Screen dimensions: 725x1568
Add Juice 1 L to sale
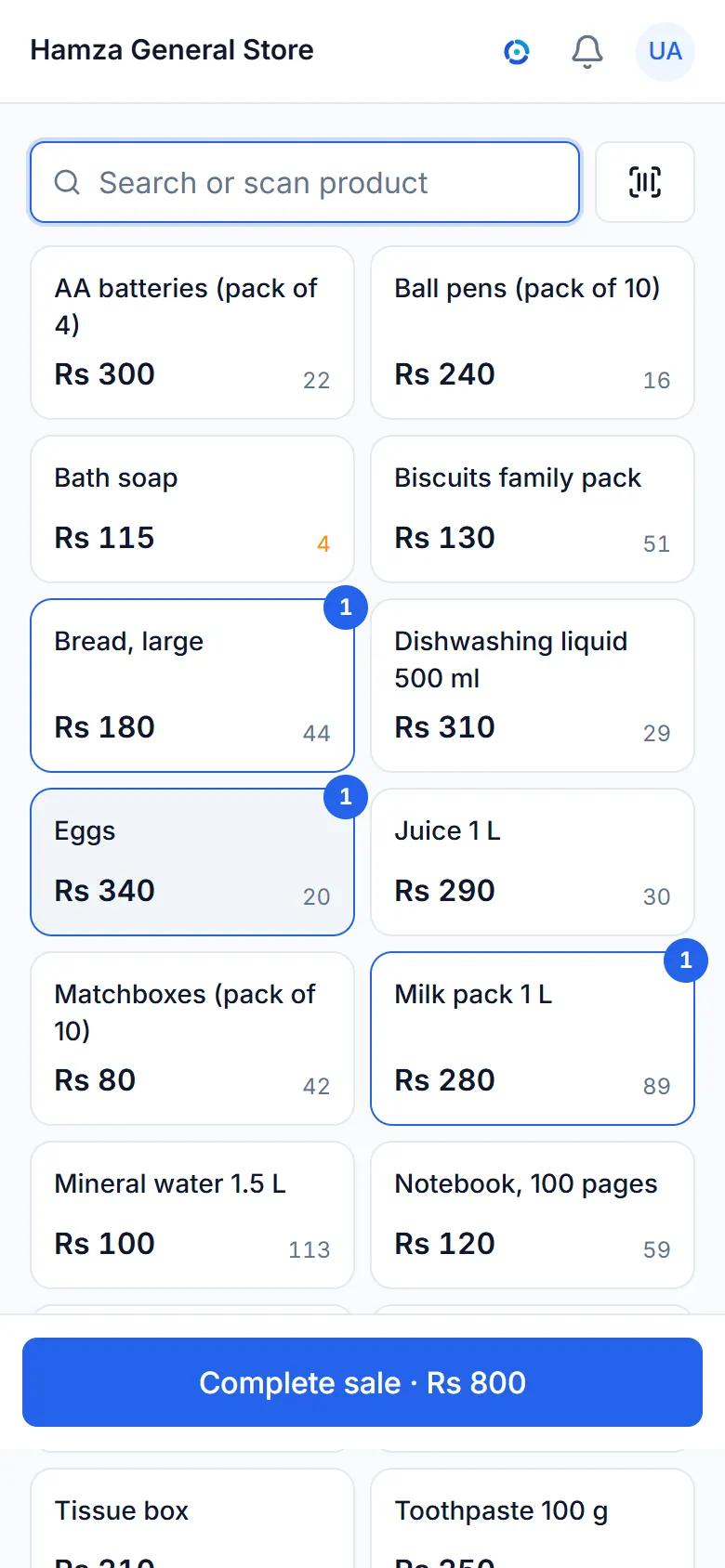tap(533, 862)
